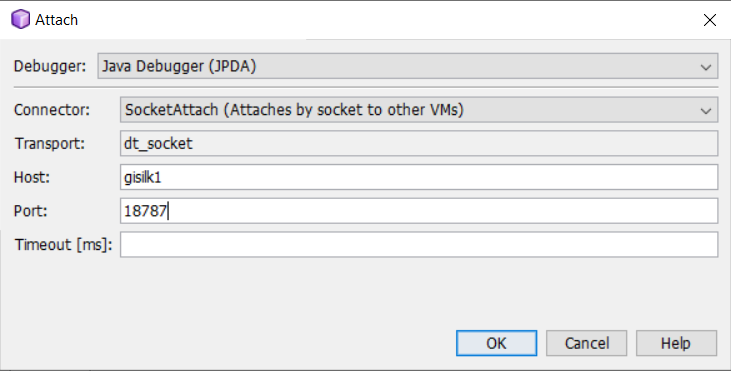
Task: Click the empty Timeout [ms] field
Action: pyautogui.click(x=419, y=244)
